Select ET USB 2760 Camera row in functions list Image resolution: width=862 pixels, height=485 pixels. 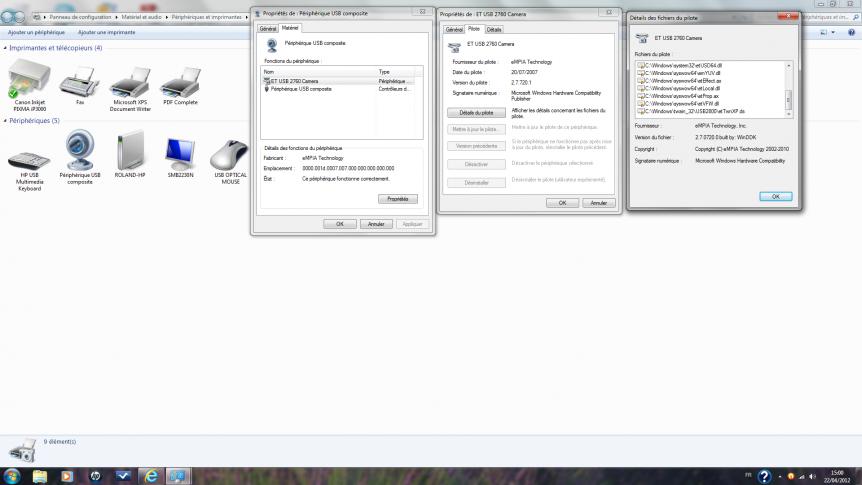click(x=337, y=81)
